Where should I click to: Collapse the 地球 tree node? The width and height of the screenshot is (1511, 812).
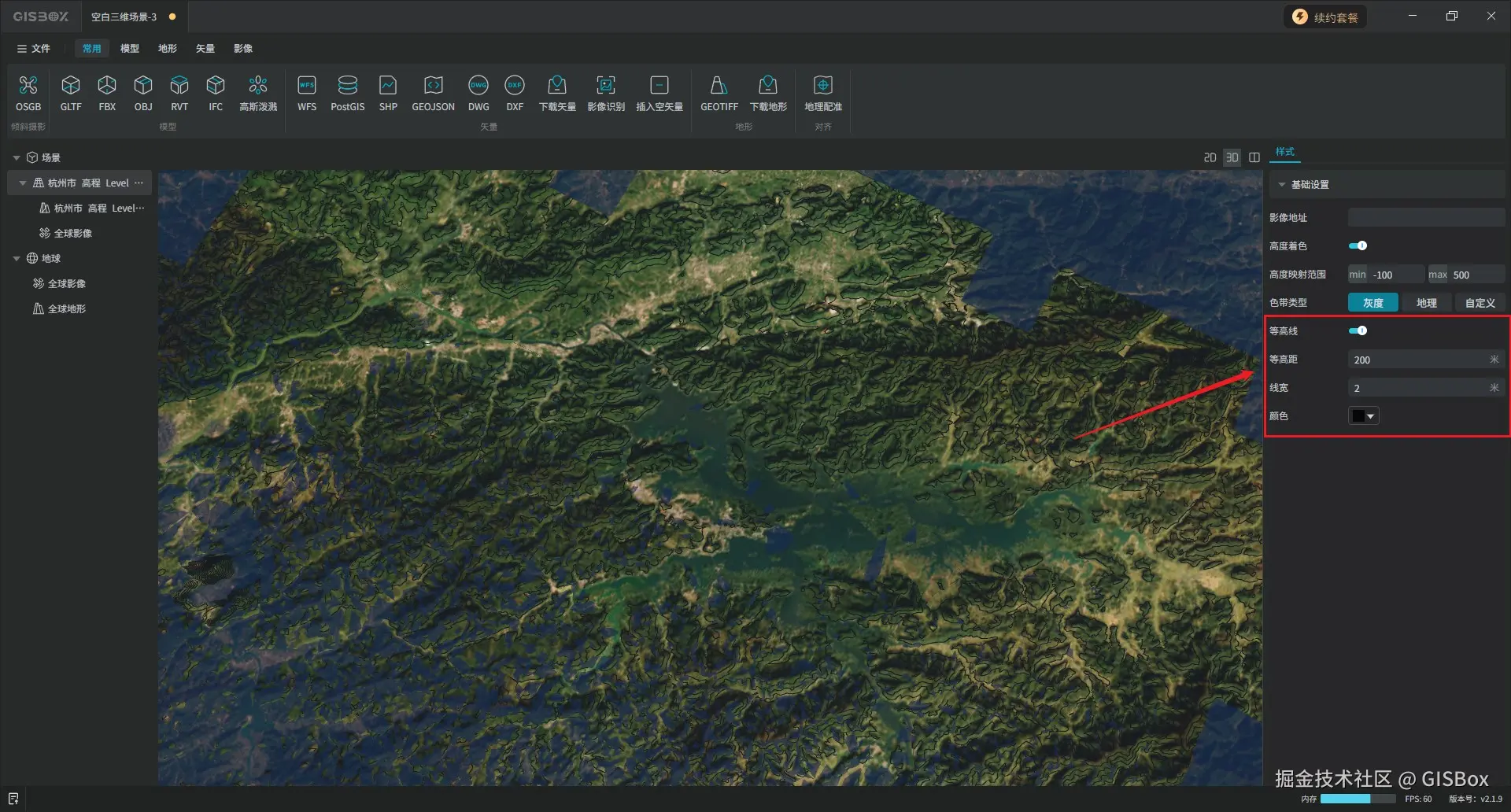click(17, 258)
